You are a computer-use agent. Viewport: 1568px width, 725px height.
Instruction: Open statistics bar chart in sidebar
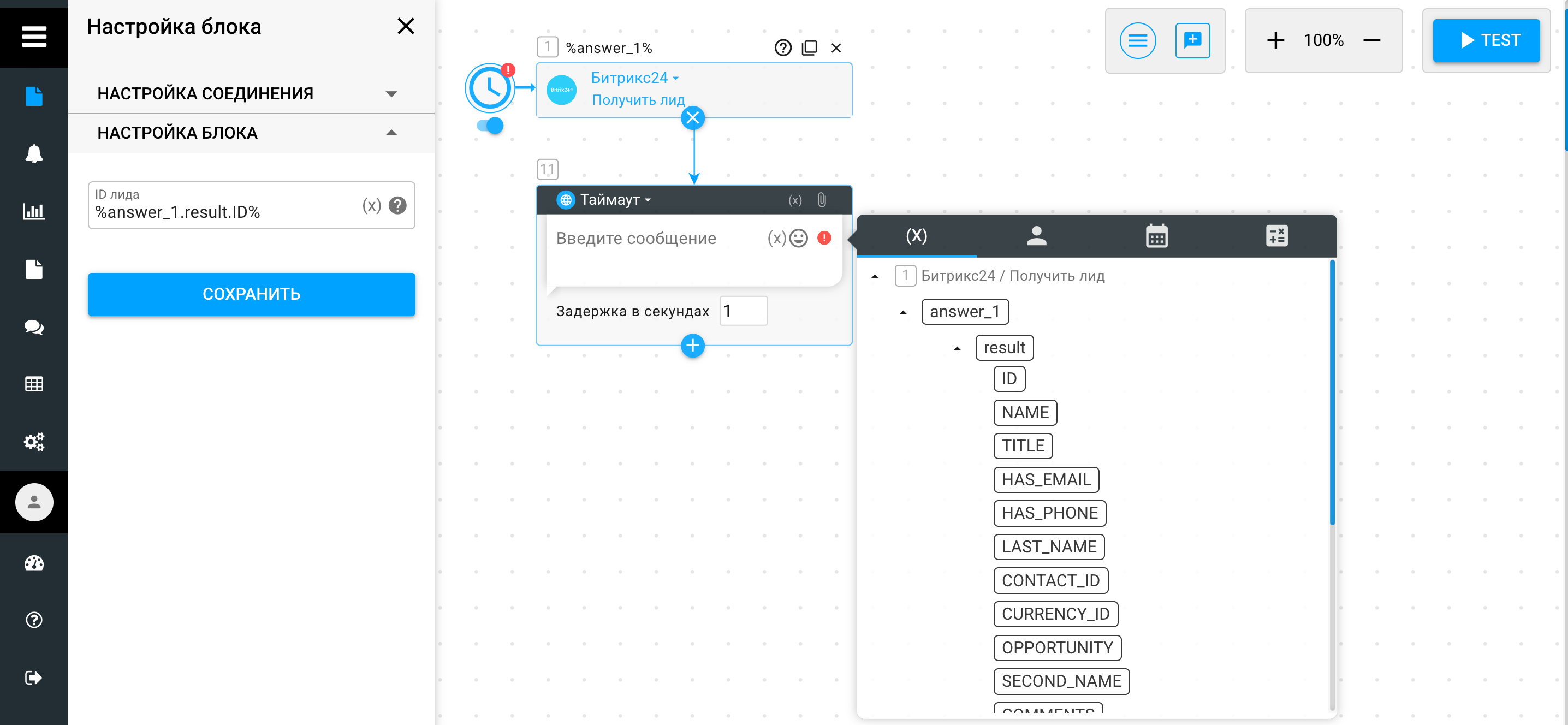point(34,211)
